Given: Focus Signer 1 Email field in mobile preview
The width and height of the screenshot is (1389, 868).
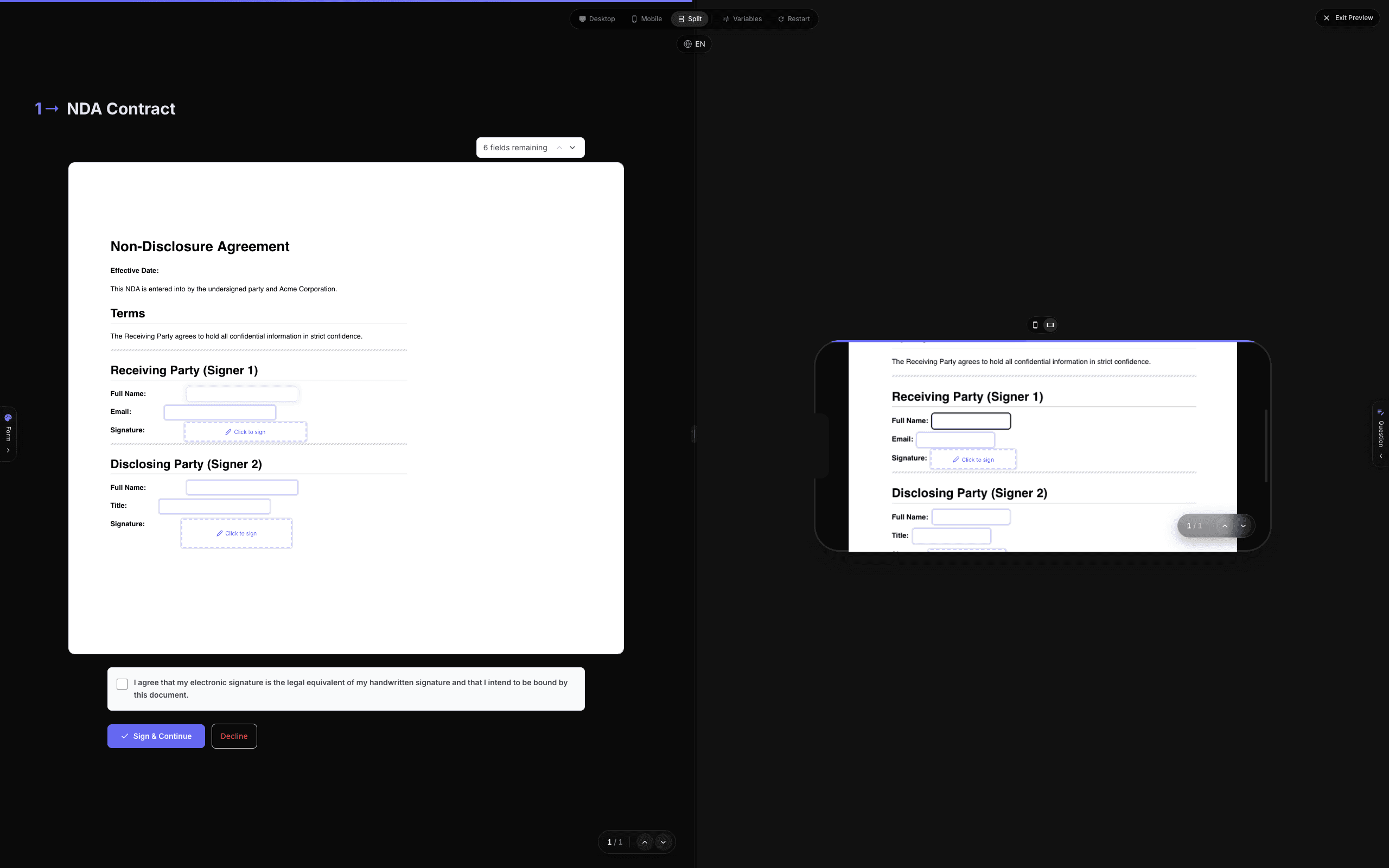Looking at the screenshot, I should coord(955,440).
